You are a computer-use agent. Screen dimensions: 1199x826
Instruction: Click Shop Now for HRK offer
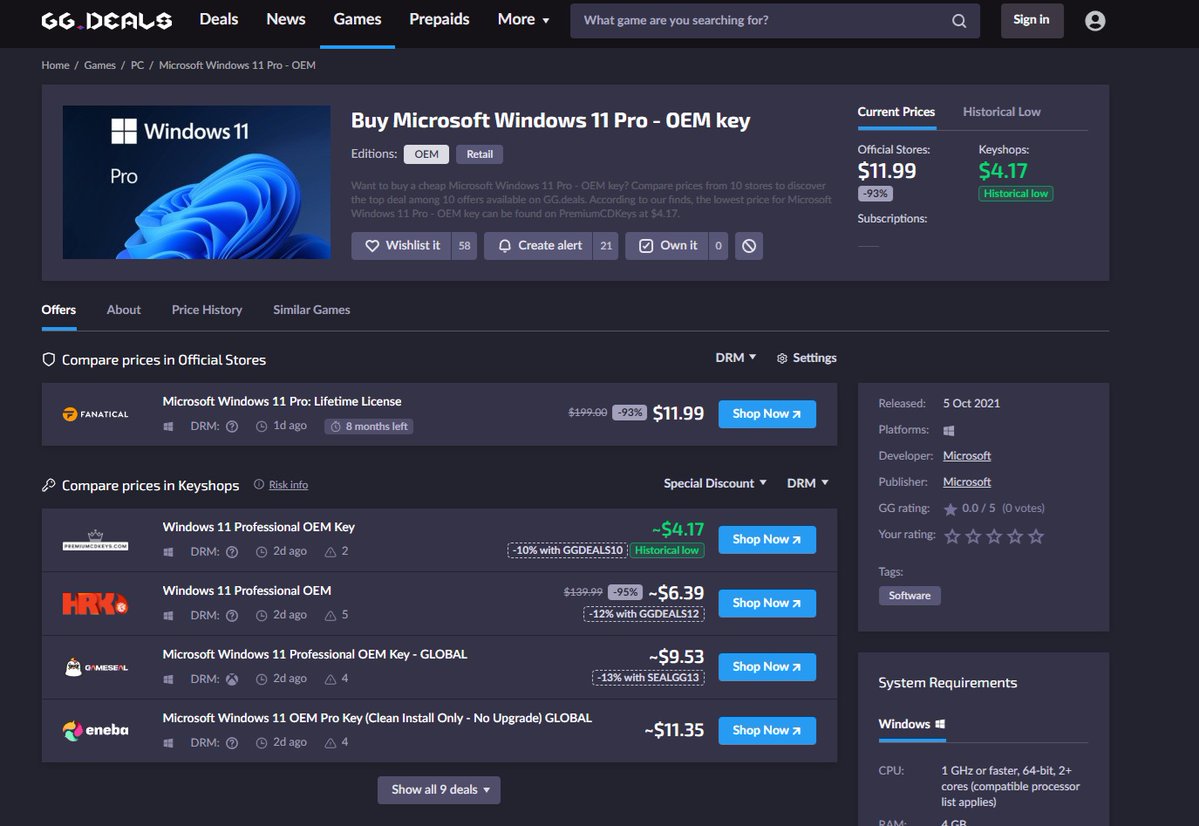point(767,603)
